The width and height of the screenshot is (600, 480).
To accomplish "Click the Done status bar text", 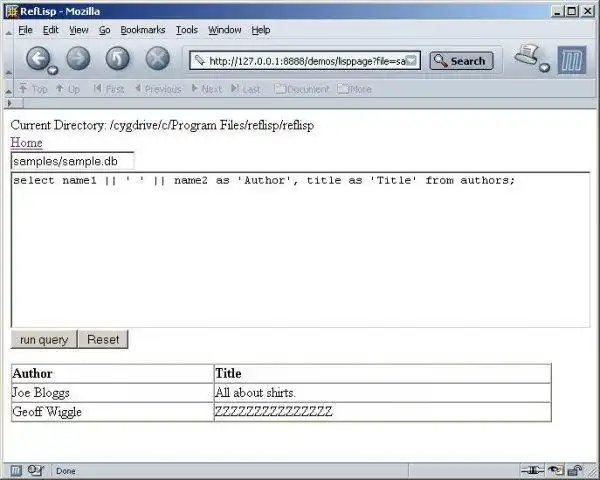I will point(65,471).
